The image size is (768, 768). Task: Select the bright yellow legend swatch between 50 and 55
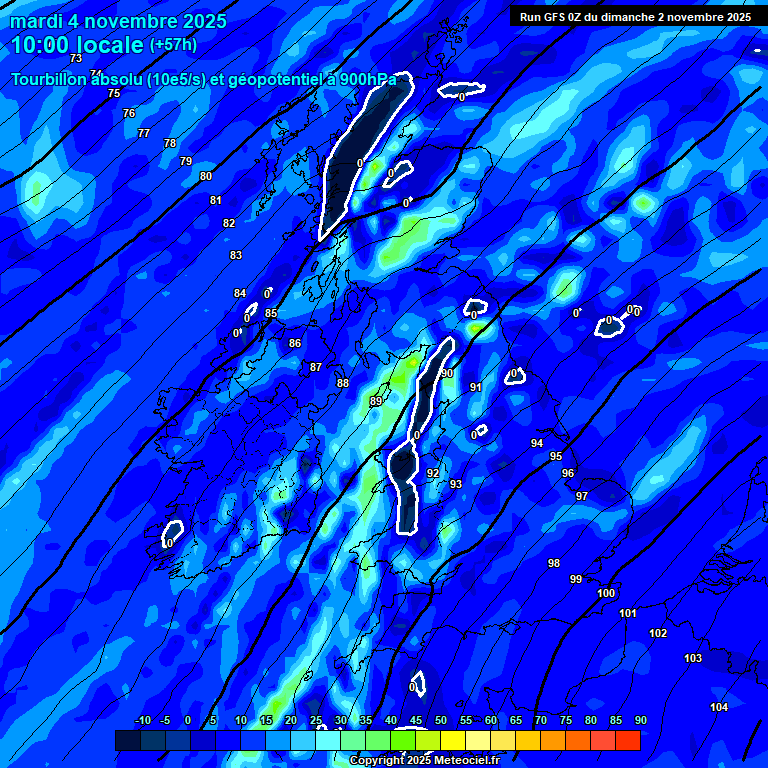pyautogui.click(x=452, y=740)
